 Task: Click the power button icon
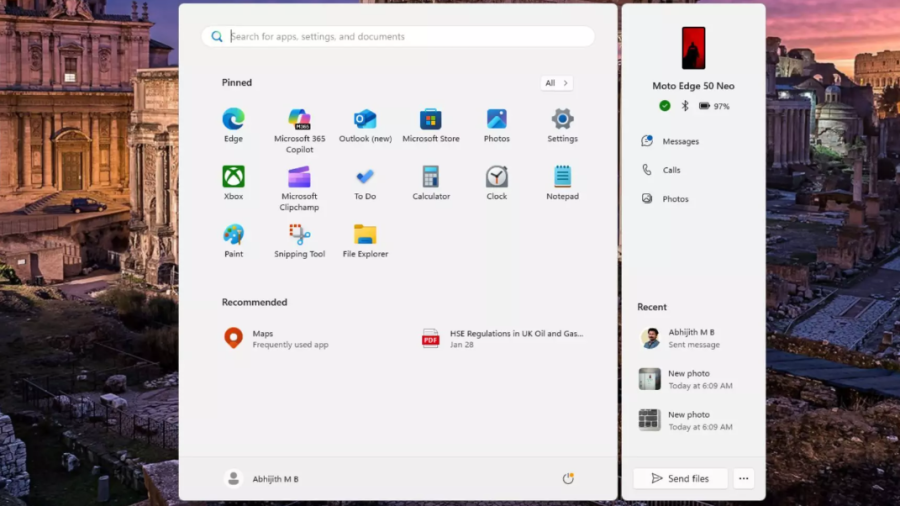click(568, 478)
